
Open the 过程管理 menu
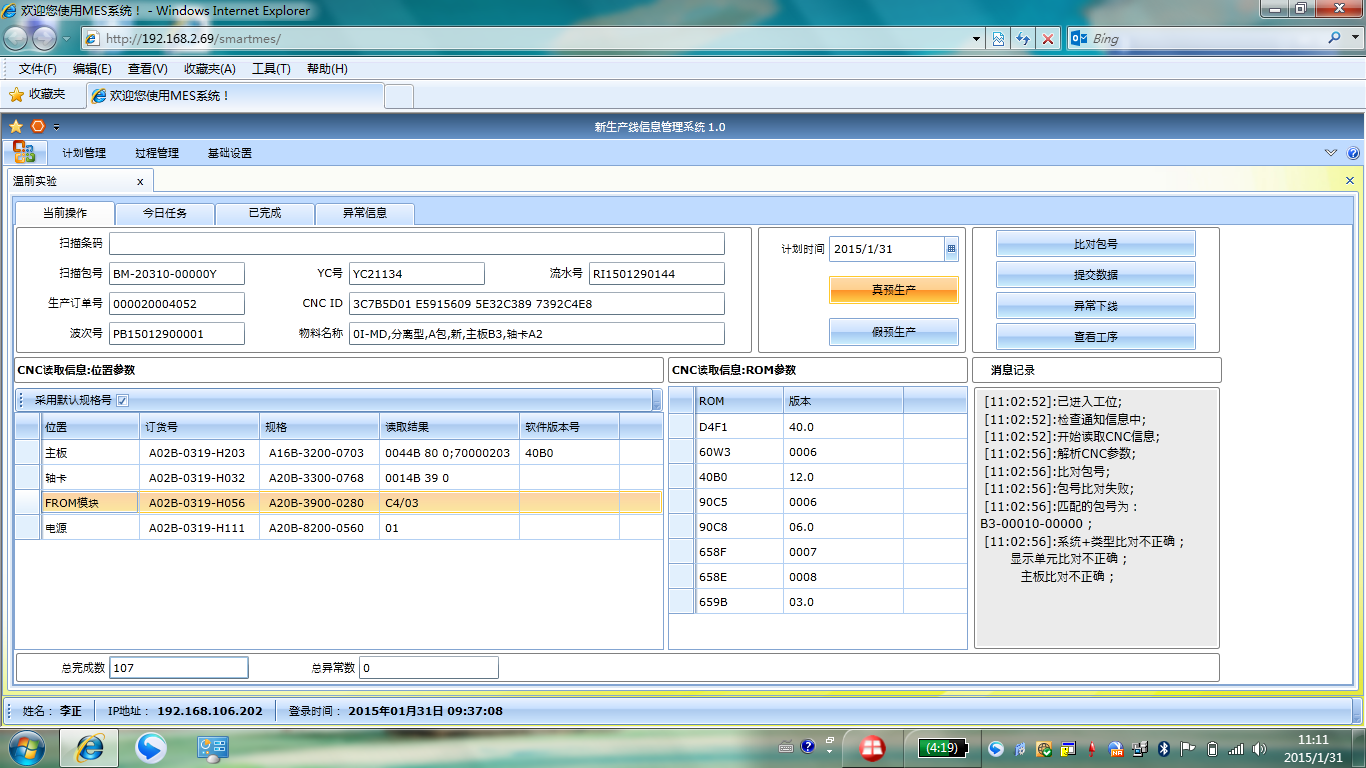point(157,153)
